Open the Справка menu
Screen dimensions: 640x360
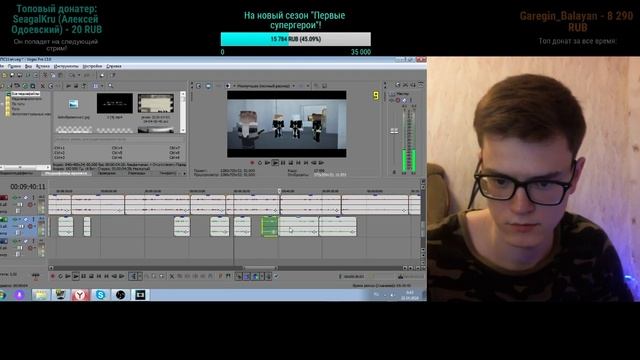(114, 66)
